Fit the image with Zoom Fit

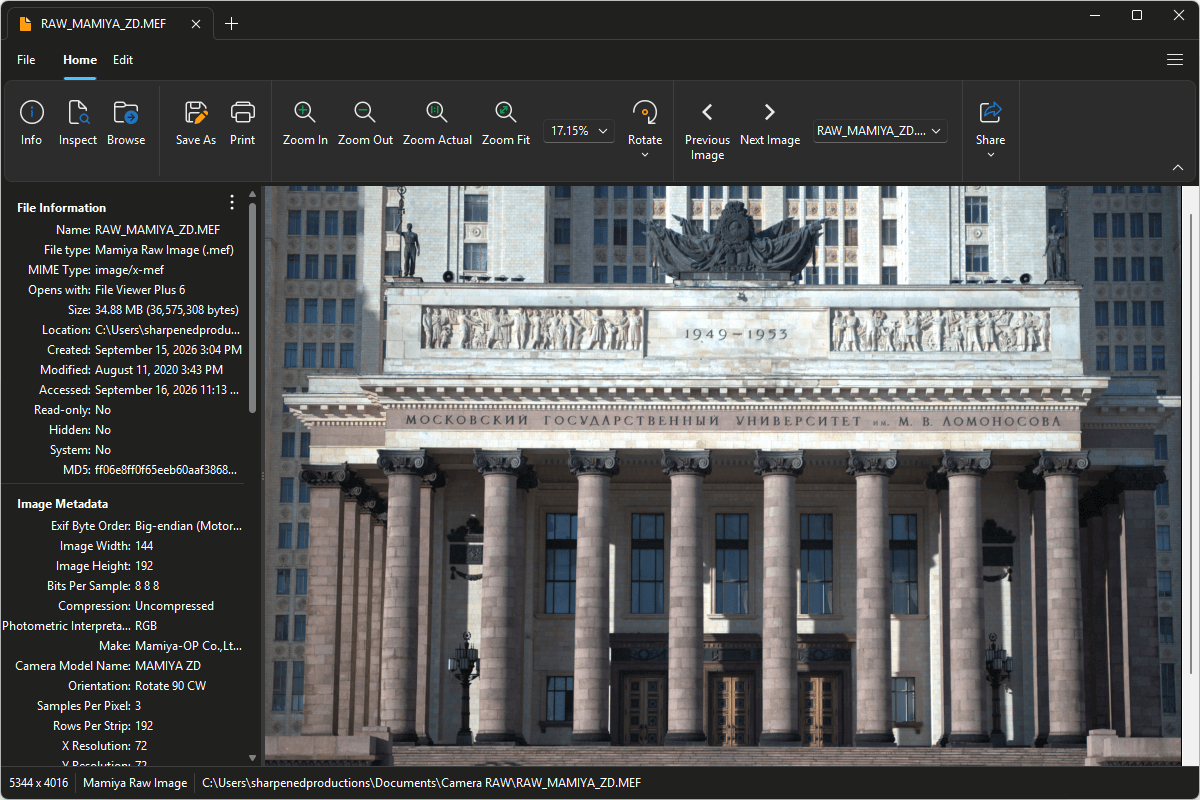[506, 123]
